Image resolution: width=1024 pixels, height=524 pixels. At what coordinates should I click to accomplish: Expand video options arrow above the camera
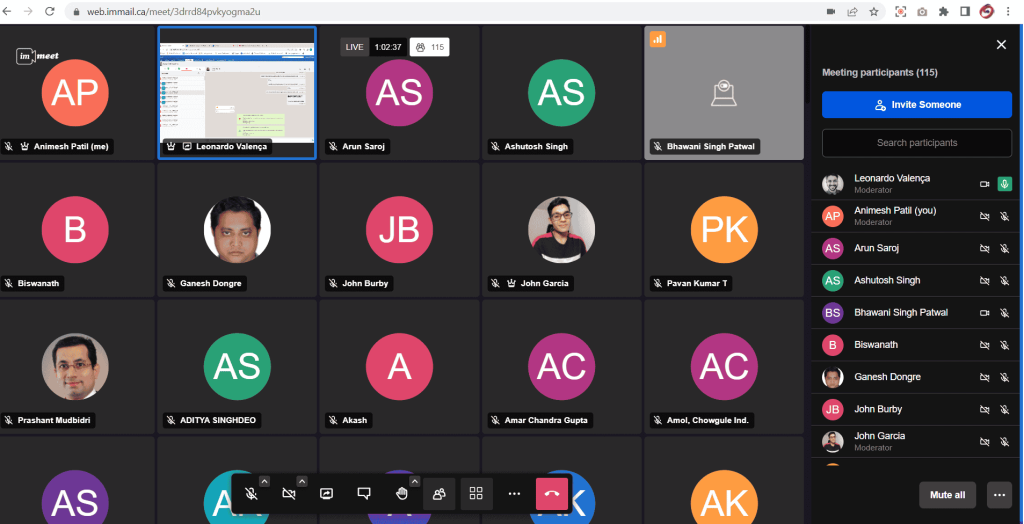click(x=302, y=481)
